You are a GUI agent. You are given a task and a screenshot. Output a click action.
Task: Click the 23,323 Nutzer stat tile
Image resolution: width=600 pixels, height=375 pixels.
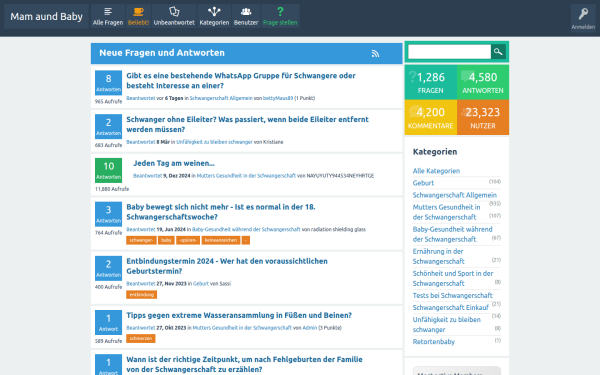click(483, 117)
